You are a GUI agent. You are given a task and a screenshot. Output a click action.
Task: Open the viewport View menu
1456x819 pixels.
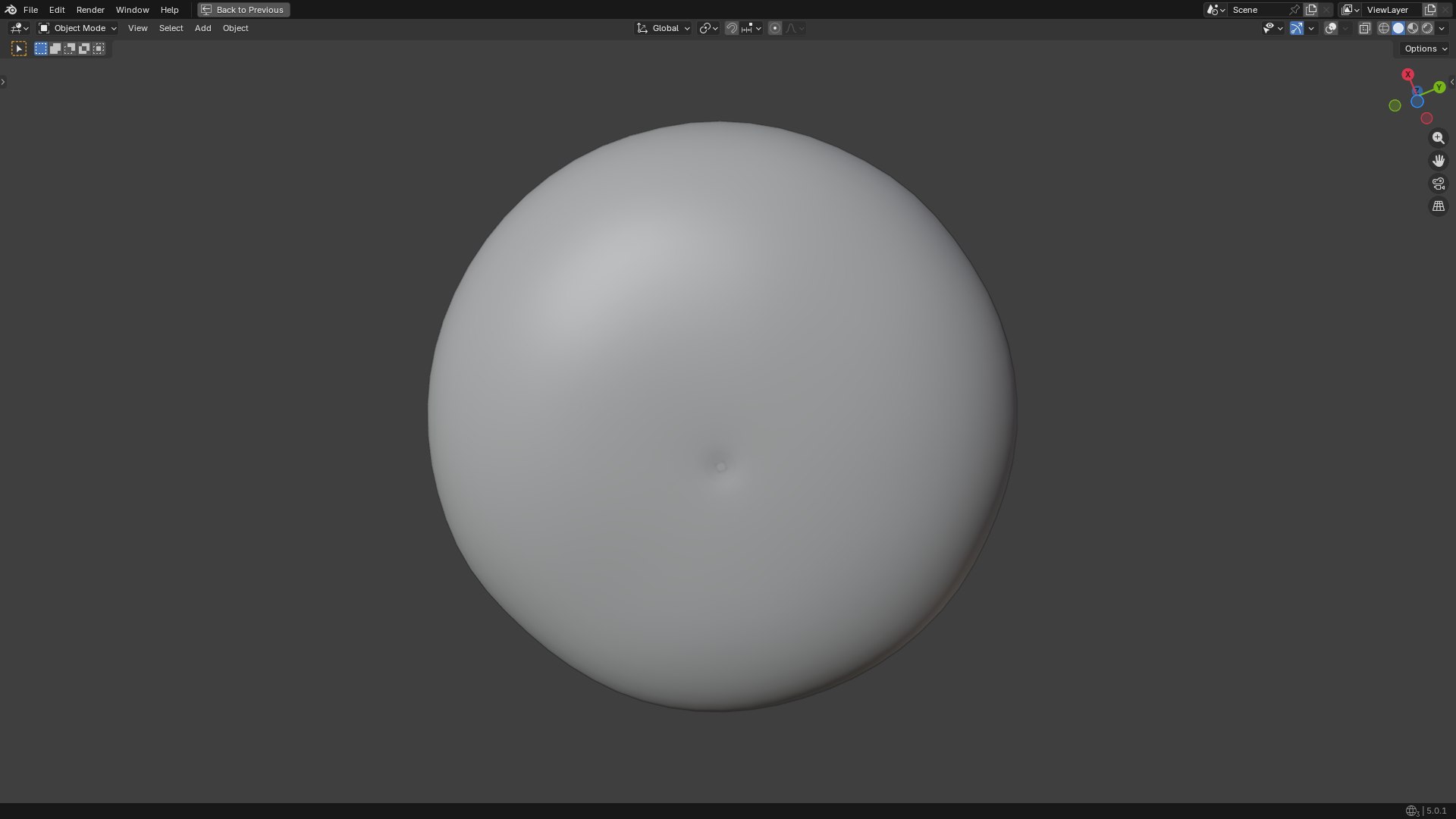pyautogui.click(x=137, y=28)
